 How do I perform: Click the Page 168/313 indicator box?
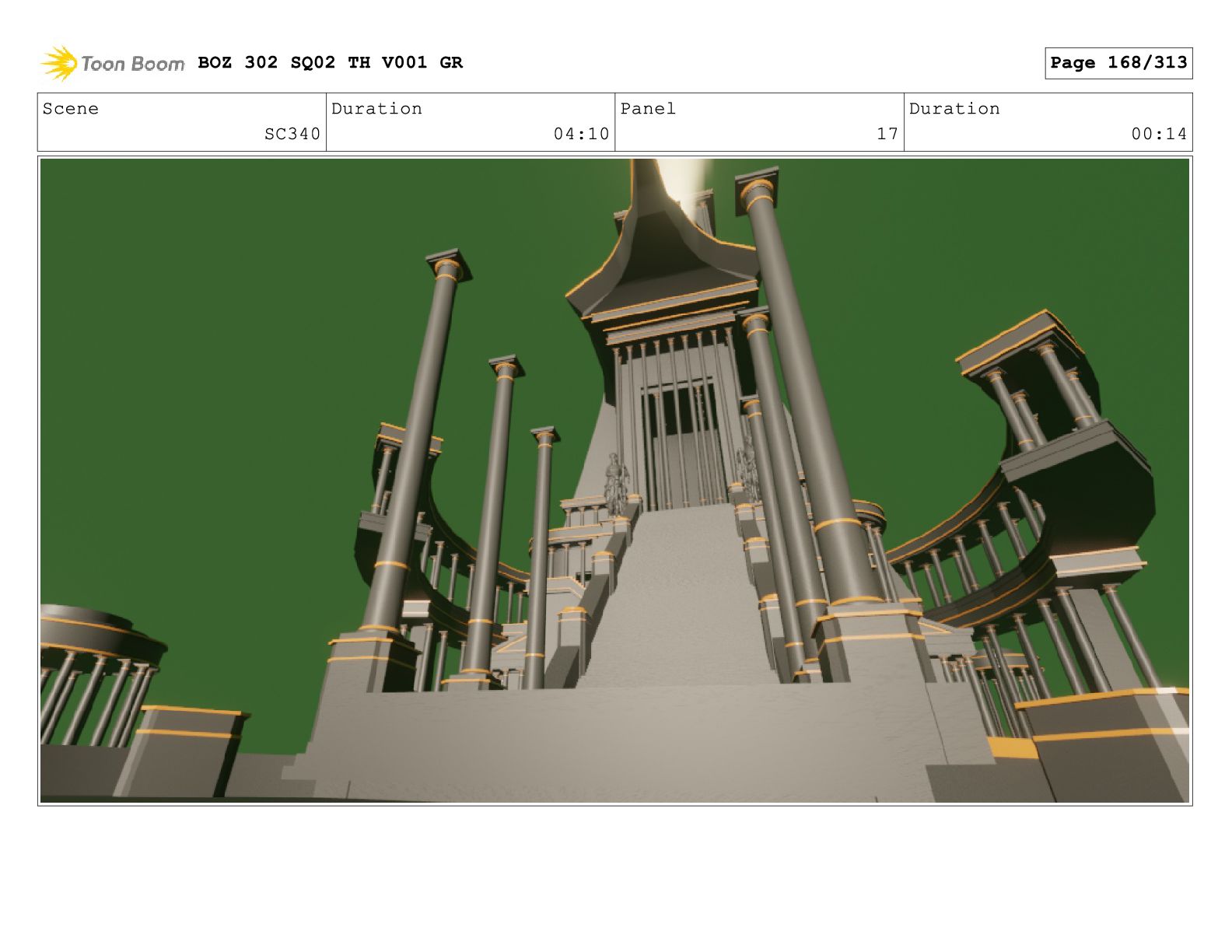click(x=1118, y=63)
